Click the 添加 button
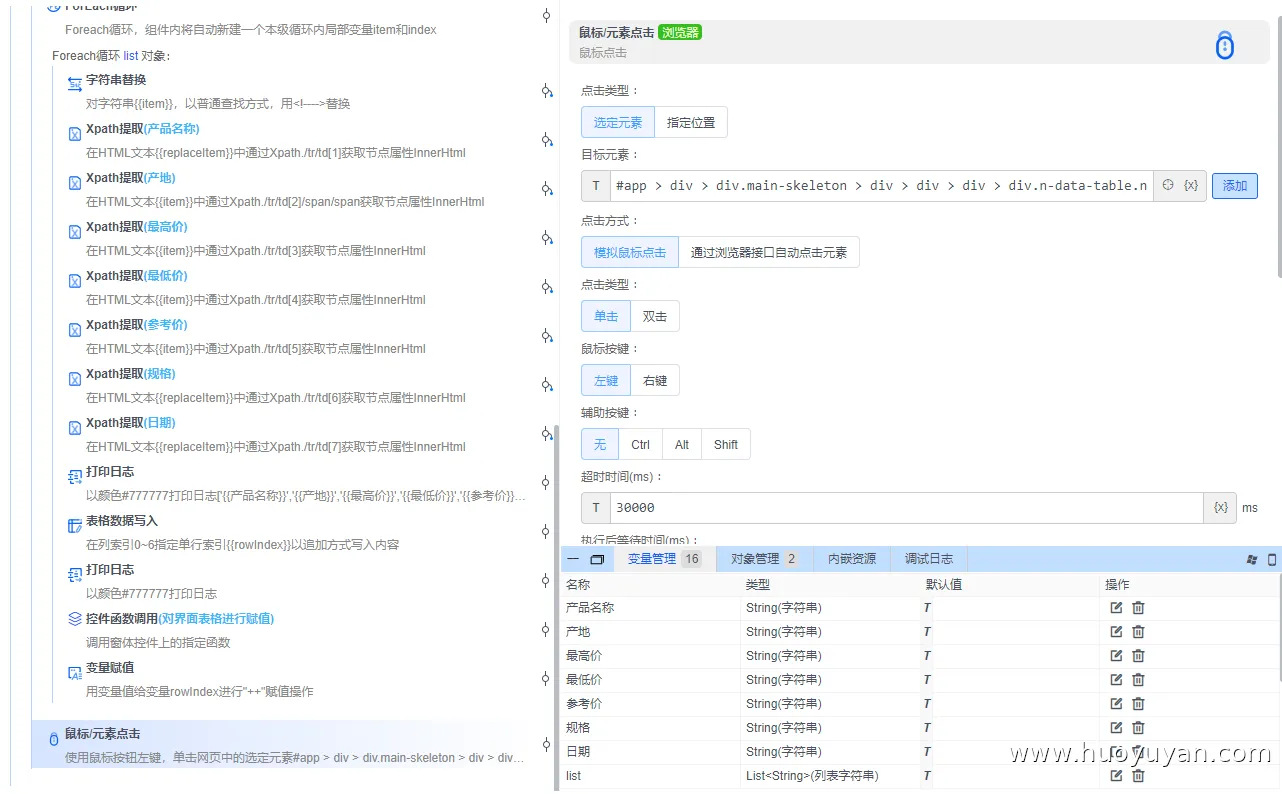The image size is (1282, 794). 1235,185
